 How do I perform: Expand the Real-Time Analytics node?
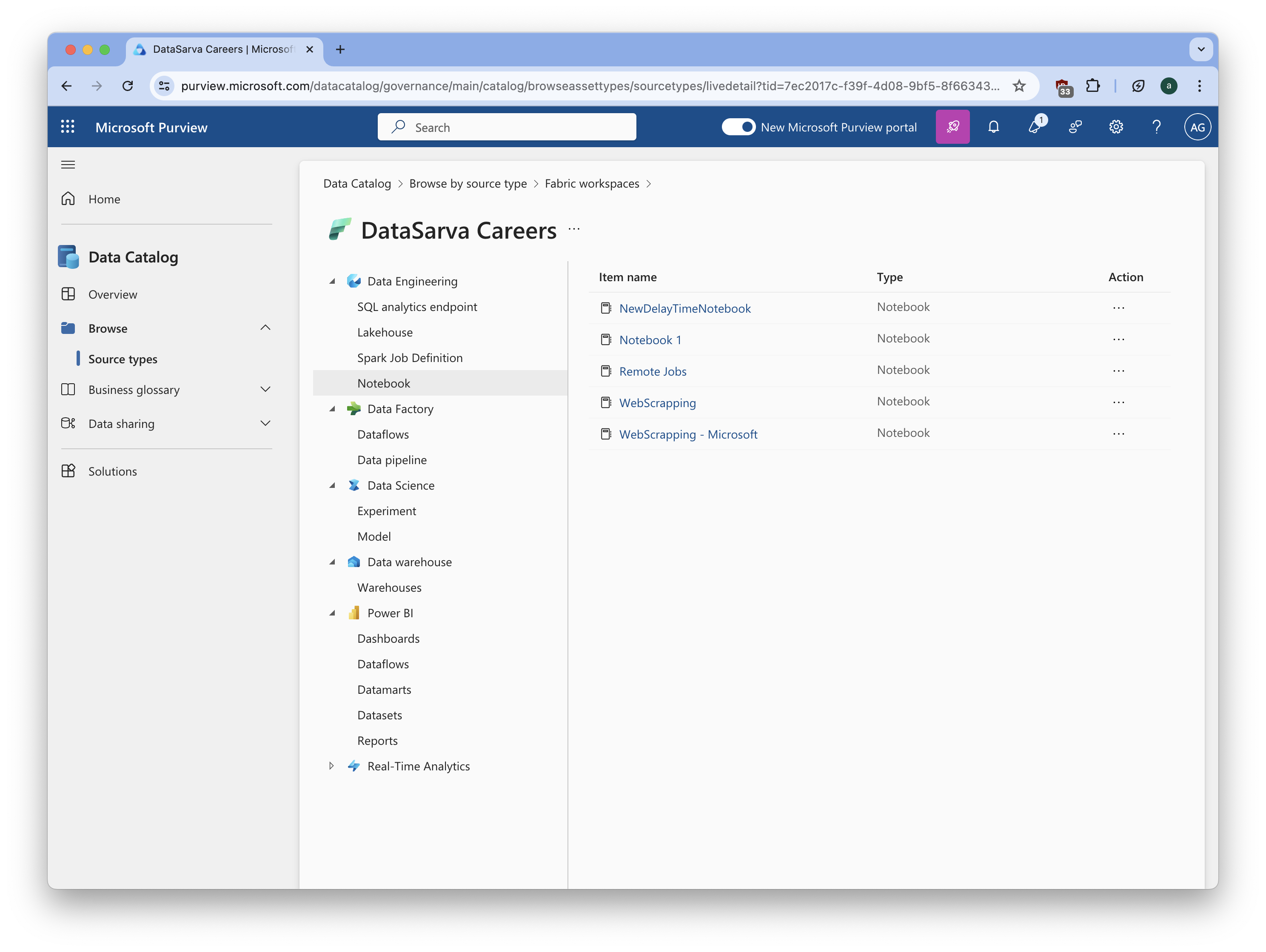pyautogui.click(x=331, y=767)
